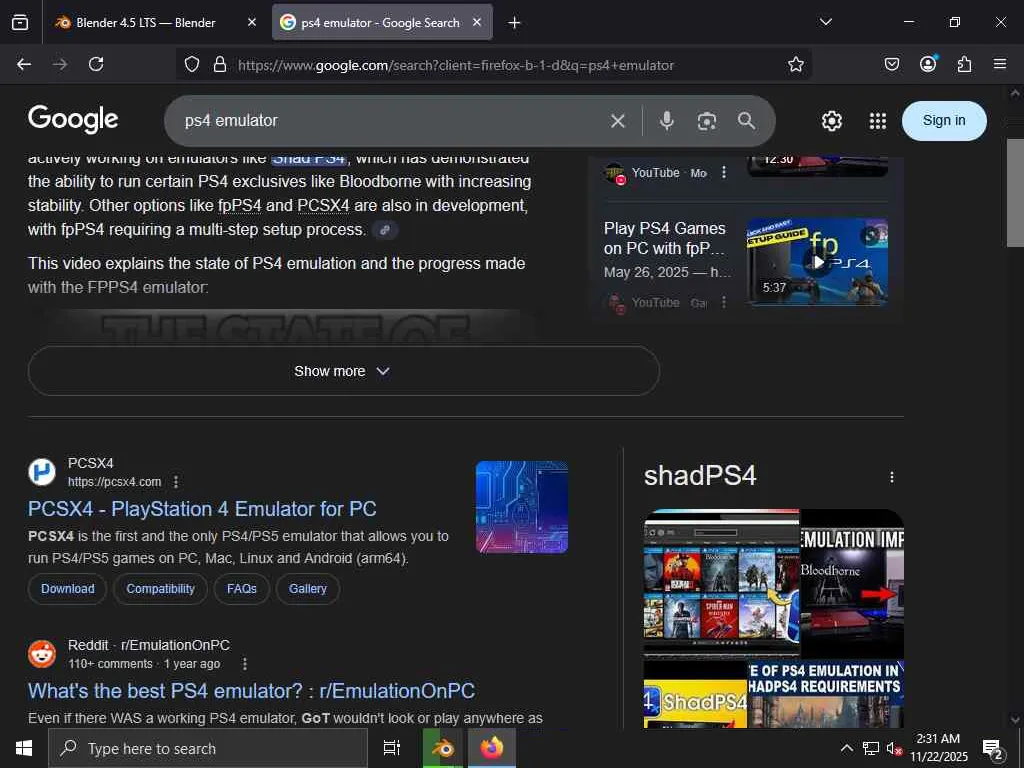The height and width of the screenshot is (768, 1024).
Task: Click the PCSX4 result thumbnail image
Action: click(522, 507)
